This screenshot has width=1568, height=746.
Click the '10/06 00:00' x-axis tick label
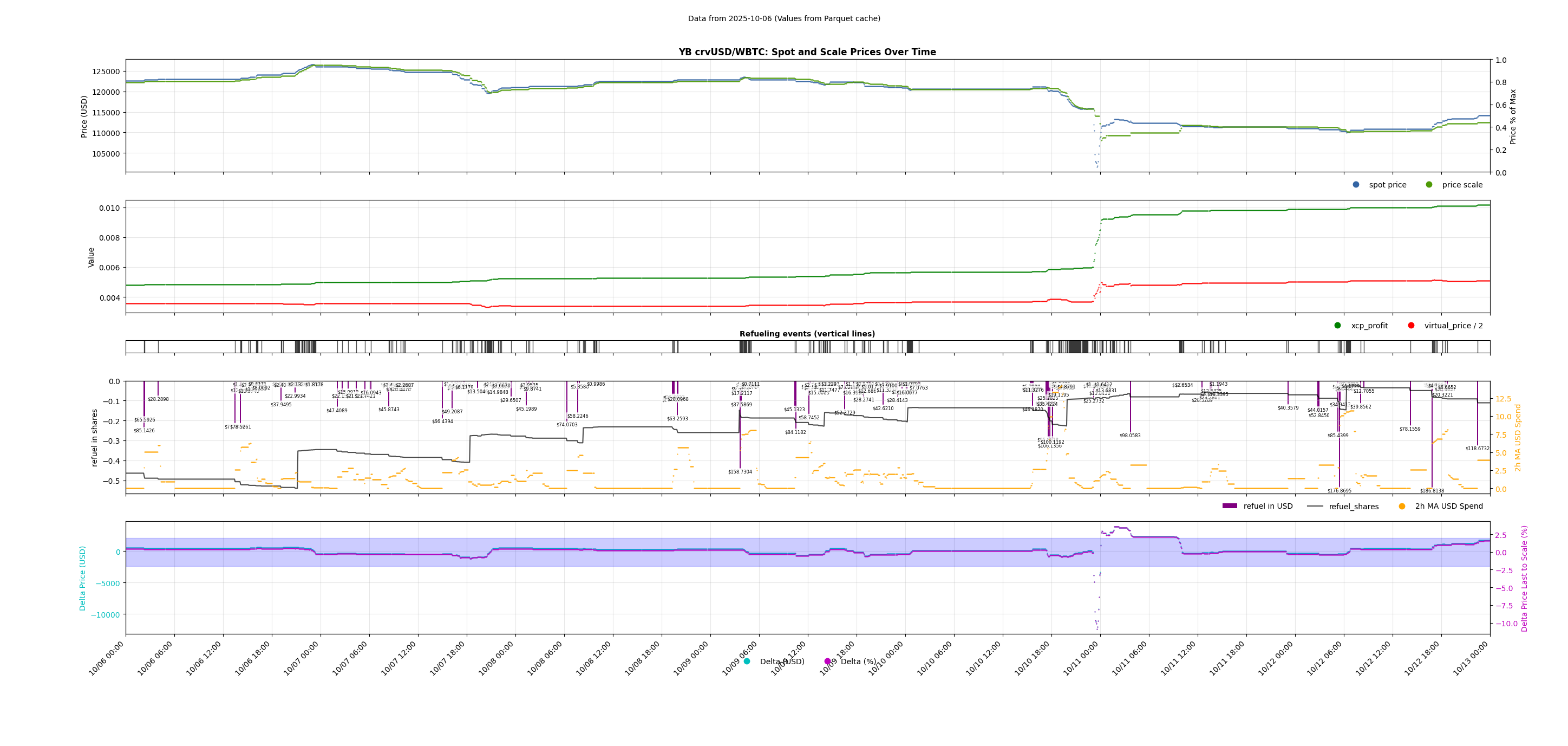[107, 658]
